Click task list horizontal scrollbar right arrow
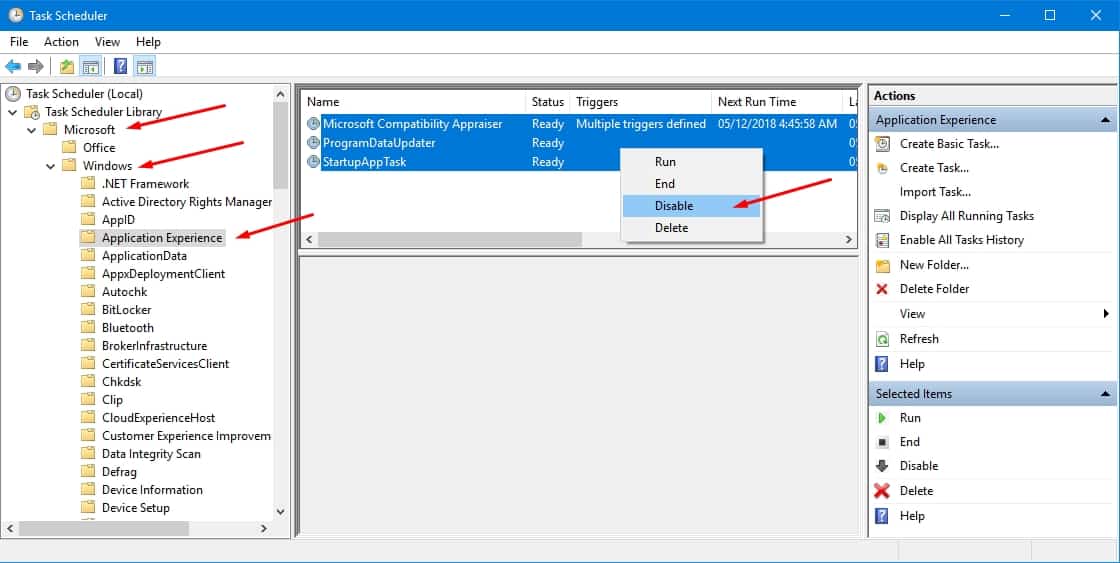This screenshot has width=1120, height=563. [849, 239]
